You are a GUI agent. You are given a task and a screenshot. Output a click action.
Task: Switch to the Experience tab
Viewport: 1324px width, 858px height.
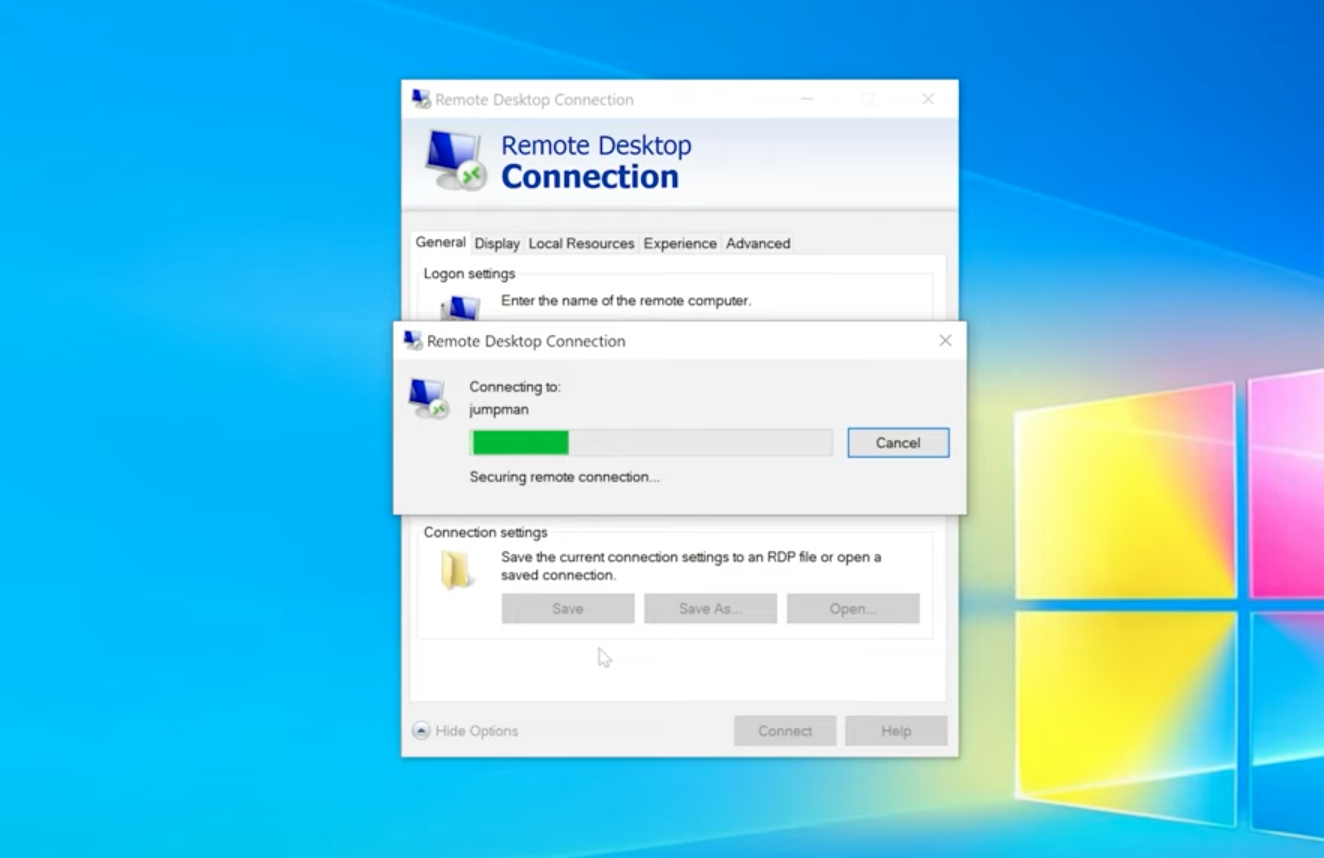tap(680, 243)
